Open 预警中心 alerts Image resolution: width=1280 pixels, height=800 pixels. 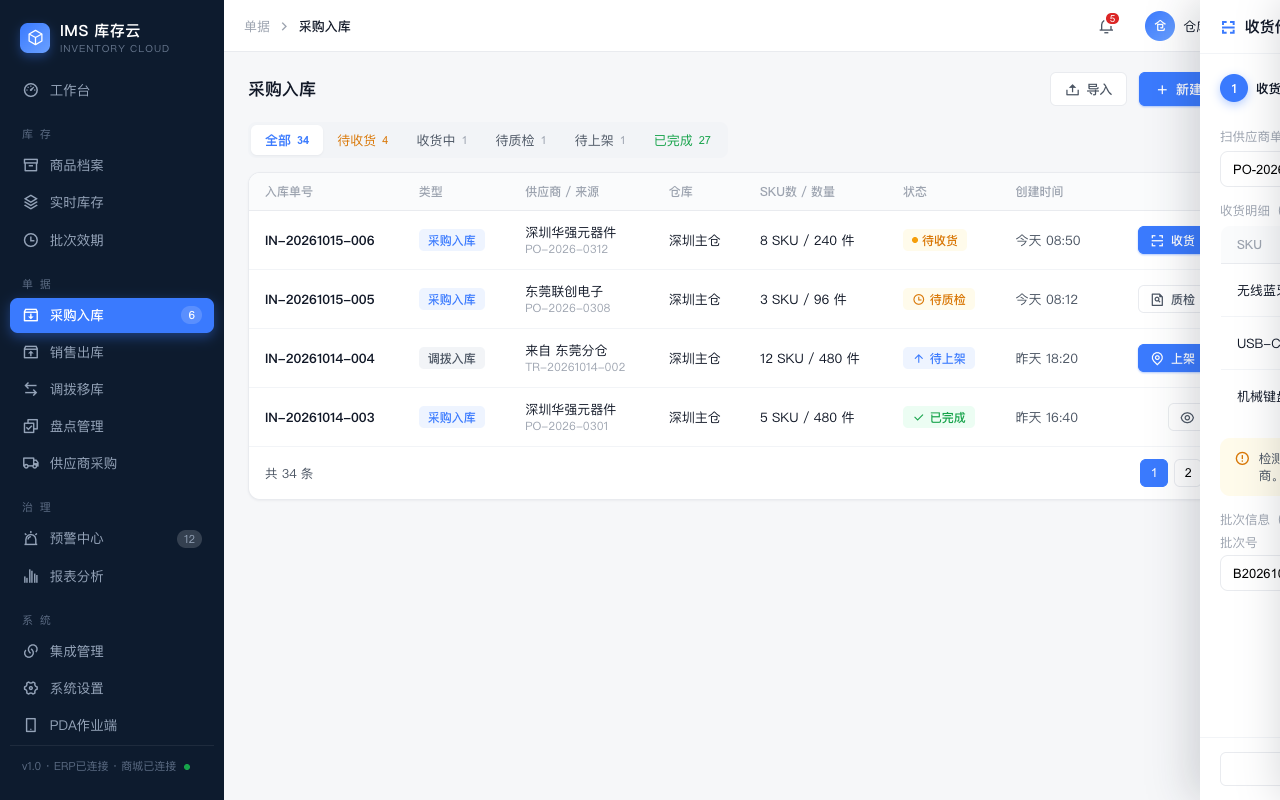112,538
